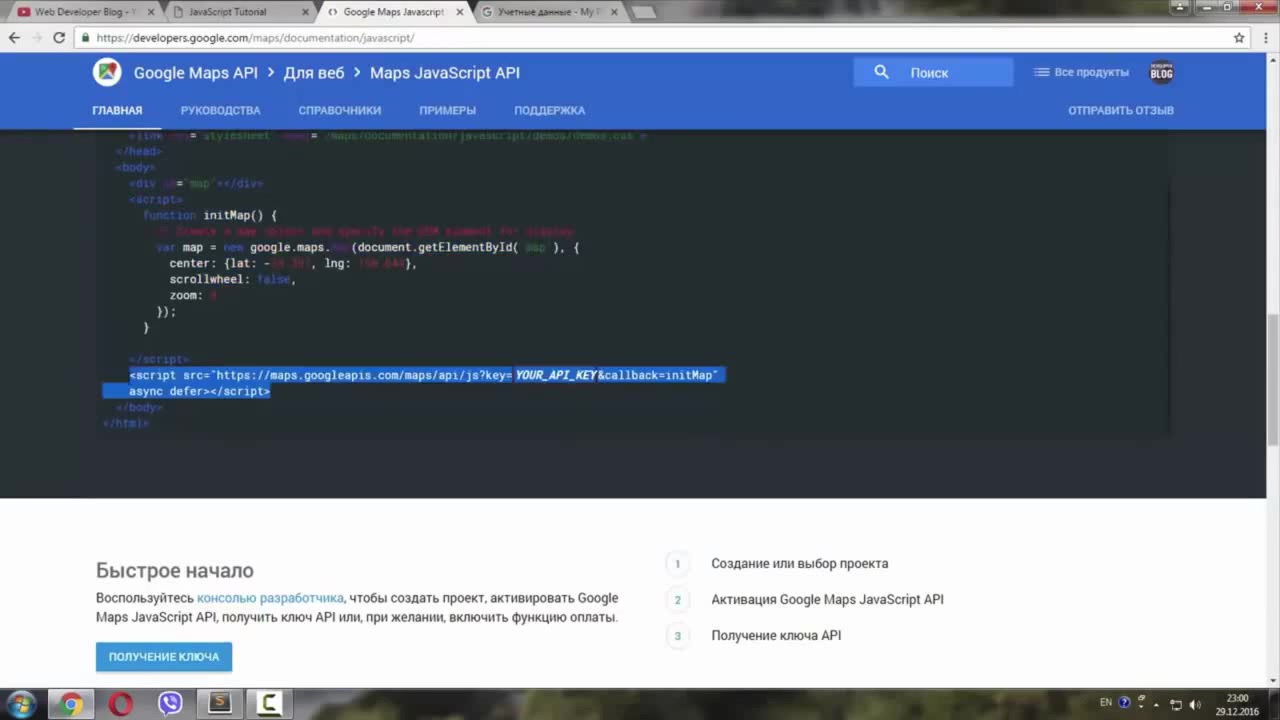Go back to the previous page
The height and width of the screenshot is (720, 1280).
point(14,38)
